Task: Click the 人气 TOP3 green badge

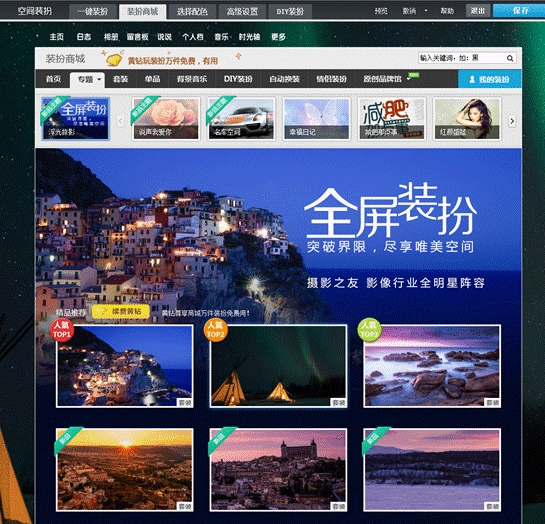Action: click(x=369, y=330)
